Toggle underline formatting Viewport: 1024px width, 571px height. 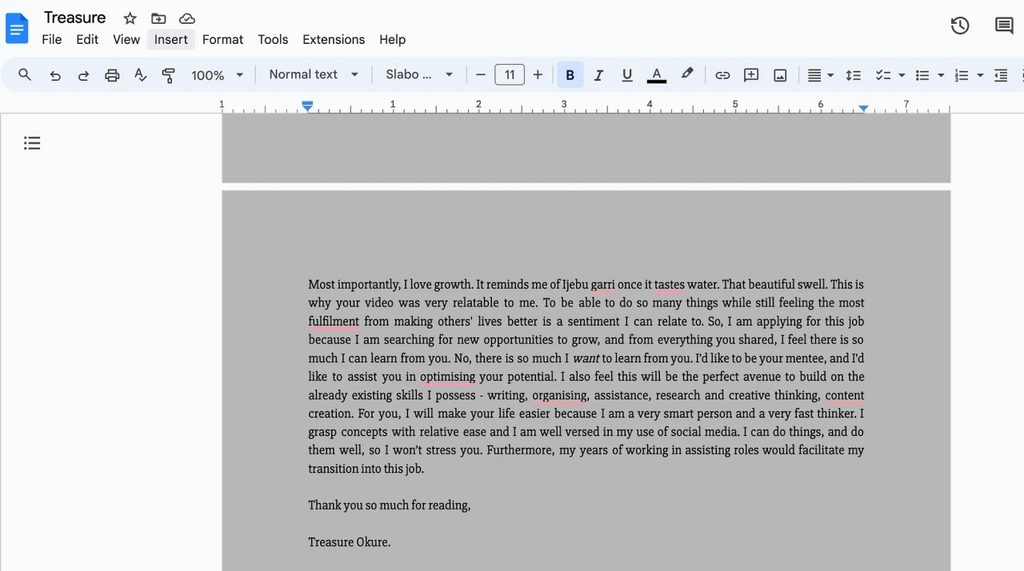[627, 75]
